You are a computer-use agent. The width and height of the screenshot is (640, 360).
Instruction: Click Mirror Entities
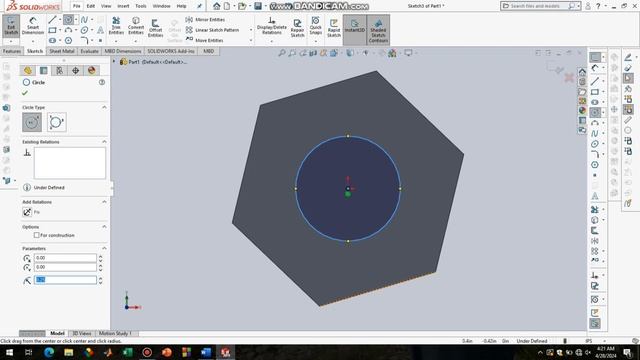coord(205,20)
